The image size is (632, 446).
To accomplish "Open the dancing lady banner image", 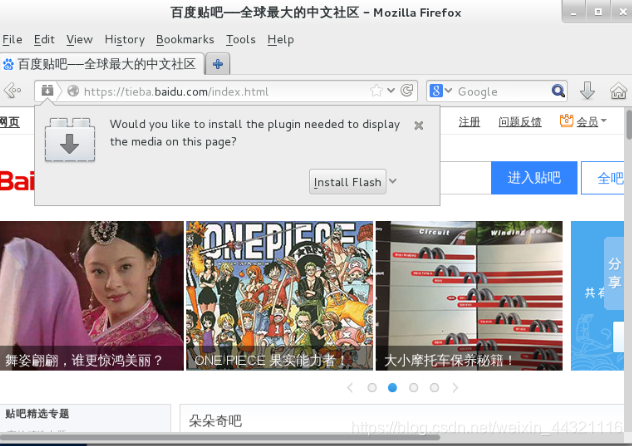I will click(x=91, y=296).
